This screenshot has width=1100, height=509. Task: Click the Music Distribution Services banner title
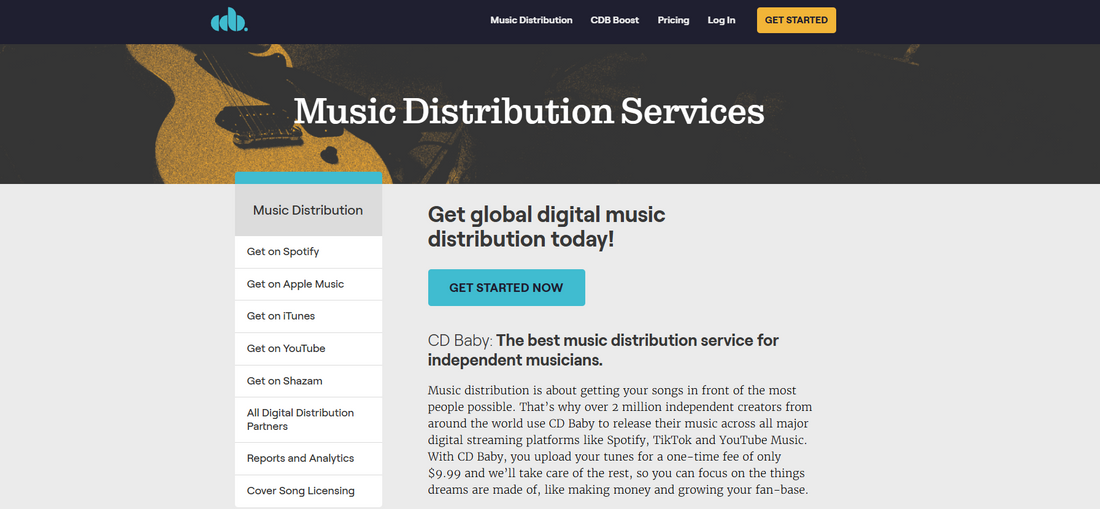528,111
